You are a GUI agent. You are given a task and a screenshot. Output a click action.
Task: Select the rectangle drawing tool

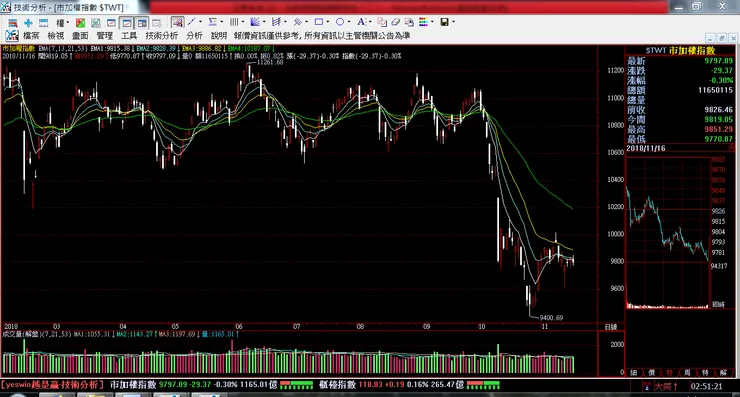pos(319,22)
